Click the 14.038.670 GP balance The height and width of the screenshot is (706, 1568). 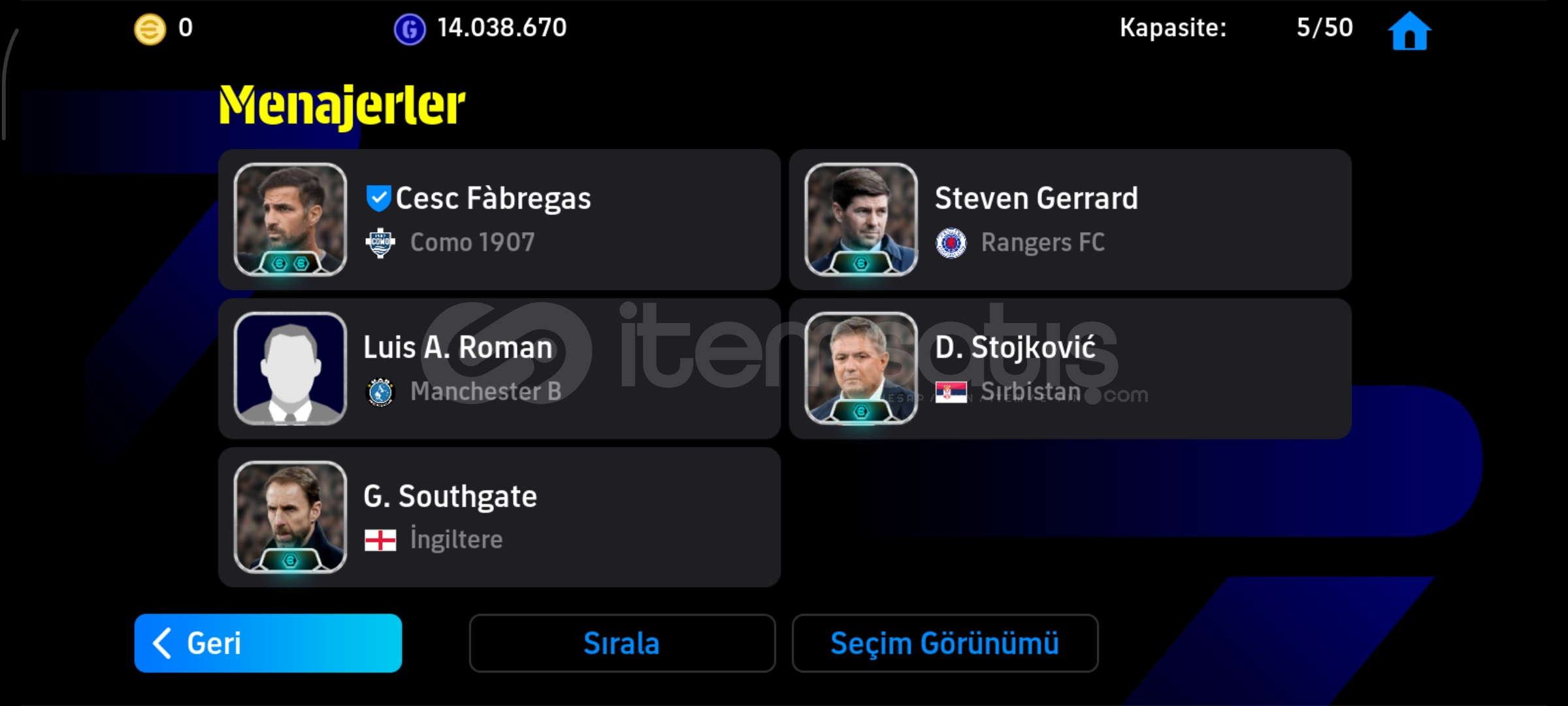coord(502,27)
